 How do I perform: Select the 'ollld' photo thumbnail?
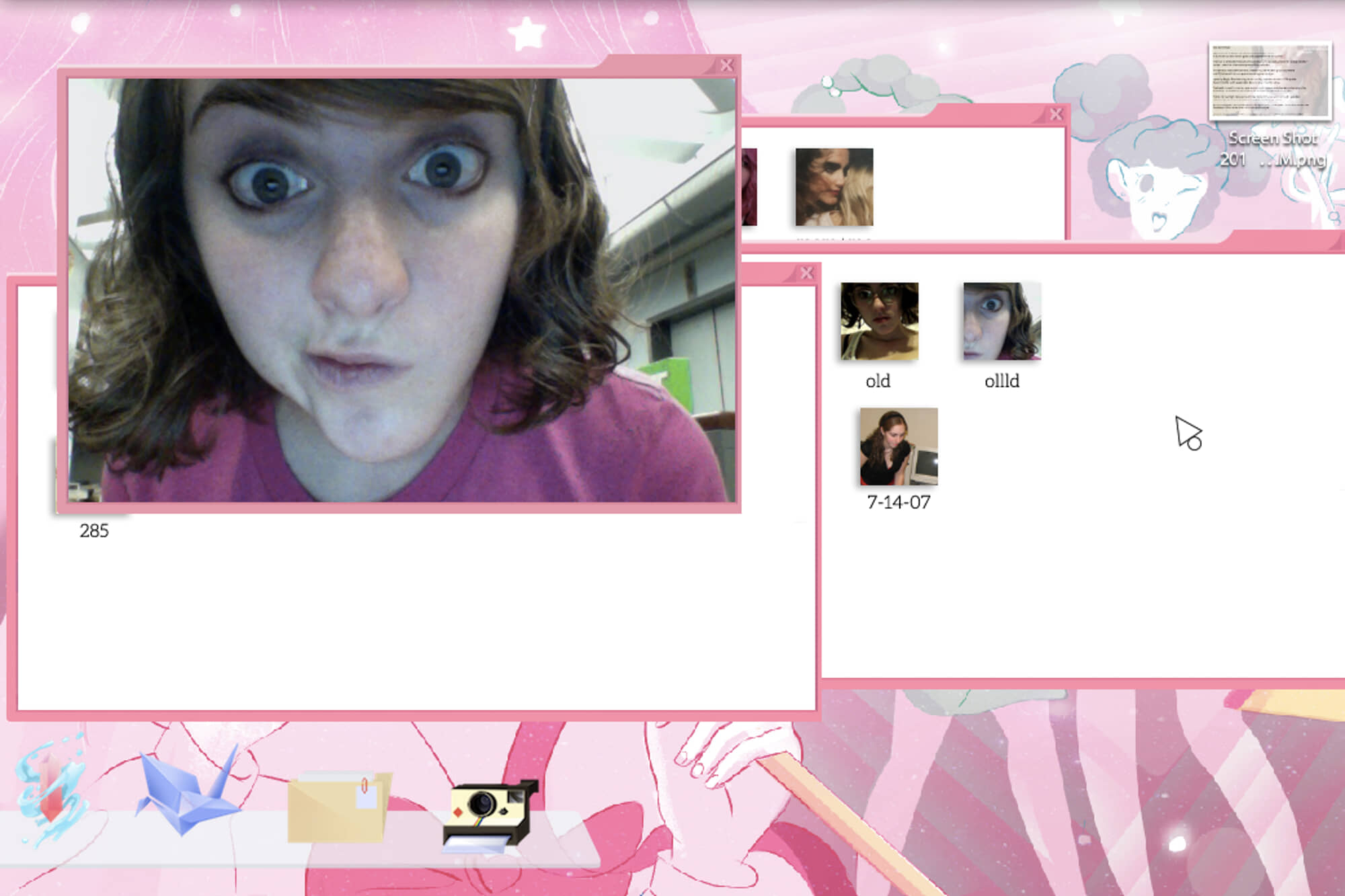pyautogui.click(x=1002, y=321)
